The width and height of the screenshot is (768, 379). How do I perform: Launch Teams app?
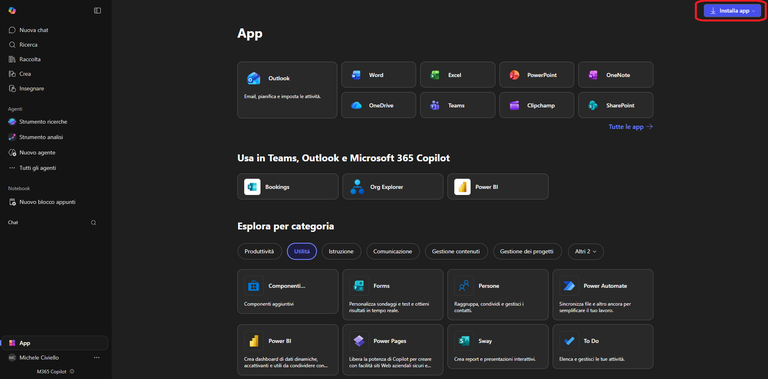point(457,105)
